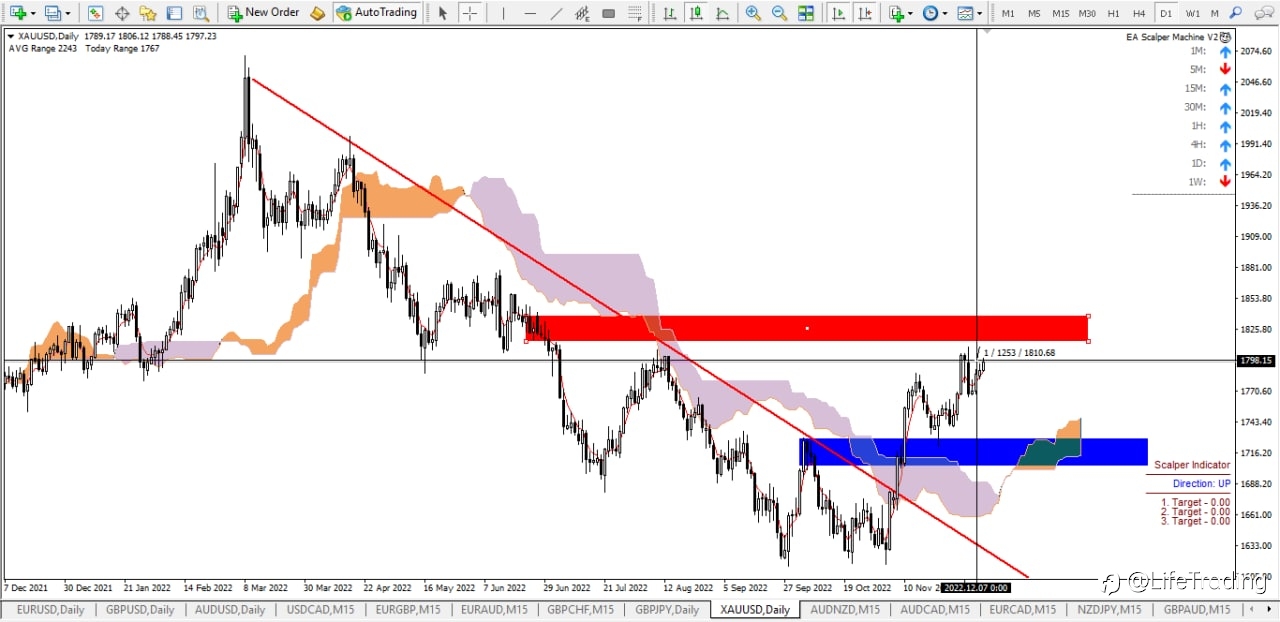The height and width of the screenshot is (622, 1280).
Task: Select D1 timeframe
Action: point(1165,13)
